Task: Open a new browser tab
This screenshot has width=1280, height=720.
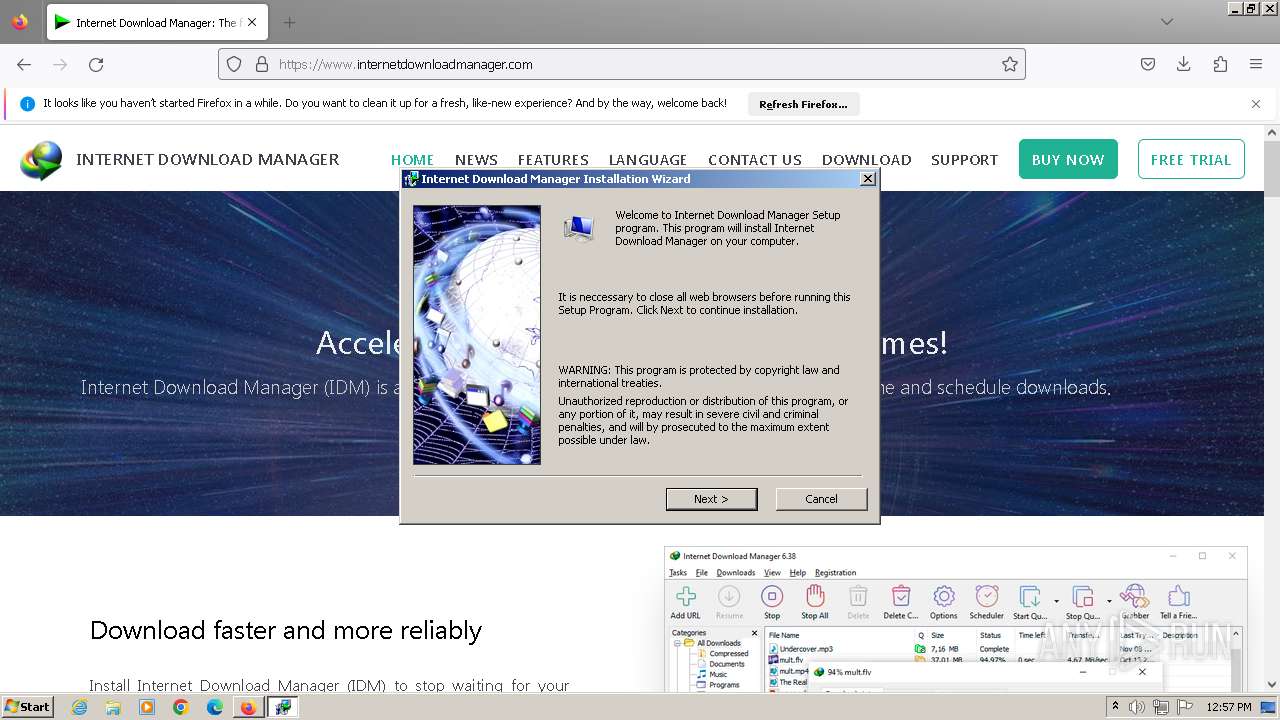Action: pos(289,22)
